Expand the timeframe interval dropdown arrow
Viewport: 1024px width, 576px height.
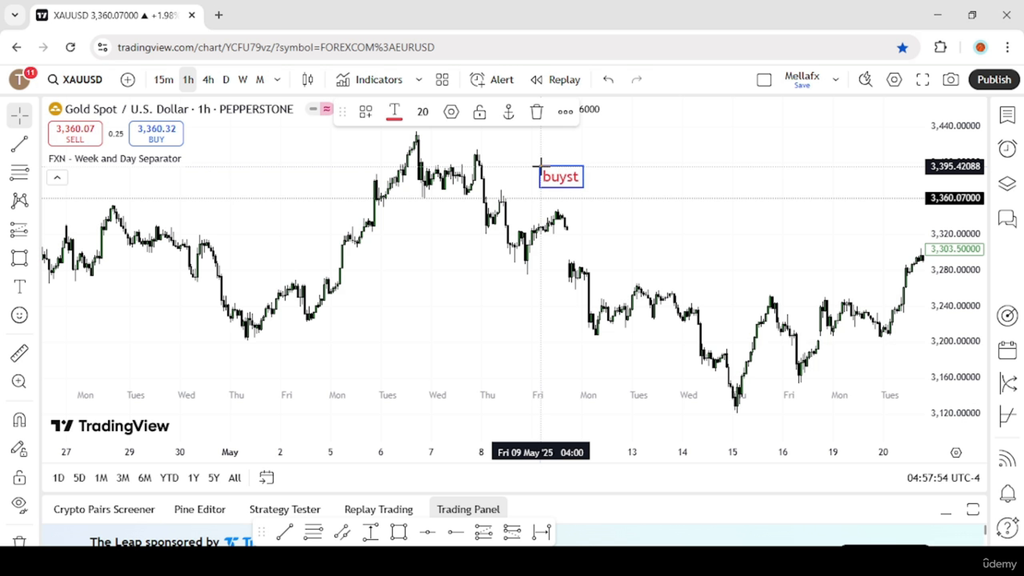point(278,80)
